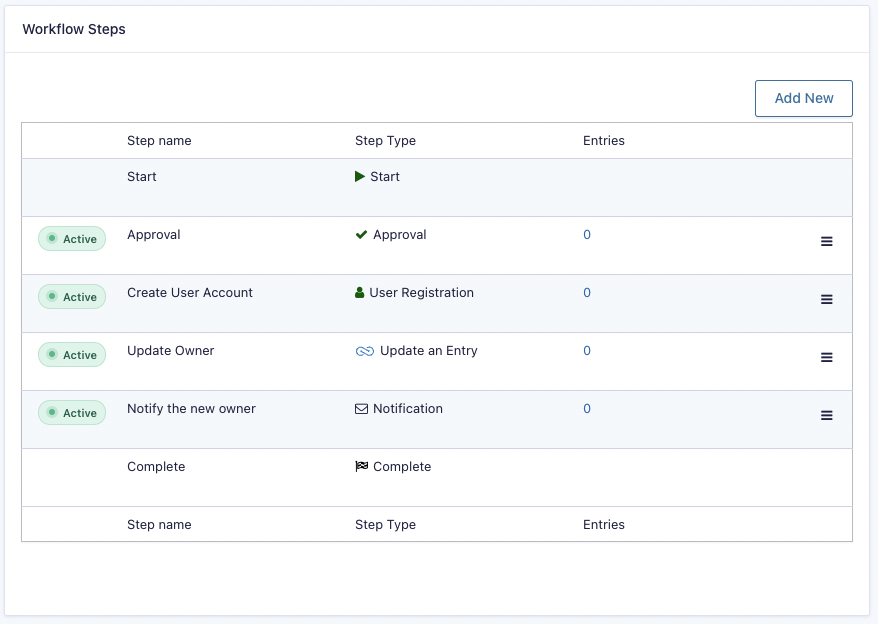
Task: Open the Create User Account row menu icon
Action: coord(826,299)
